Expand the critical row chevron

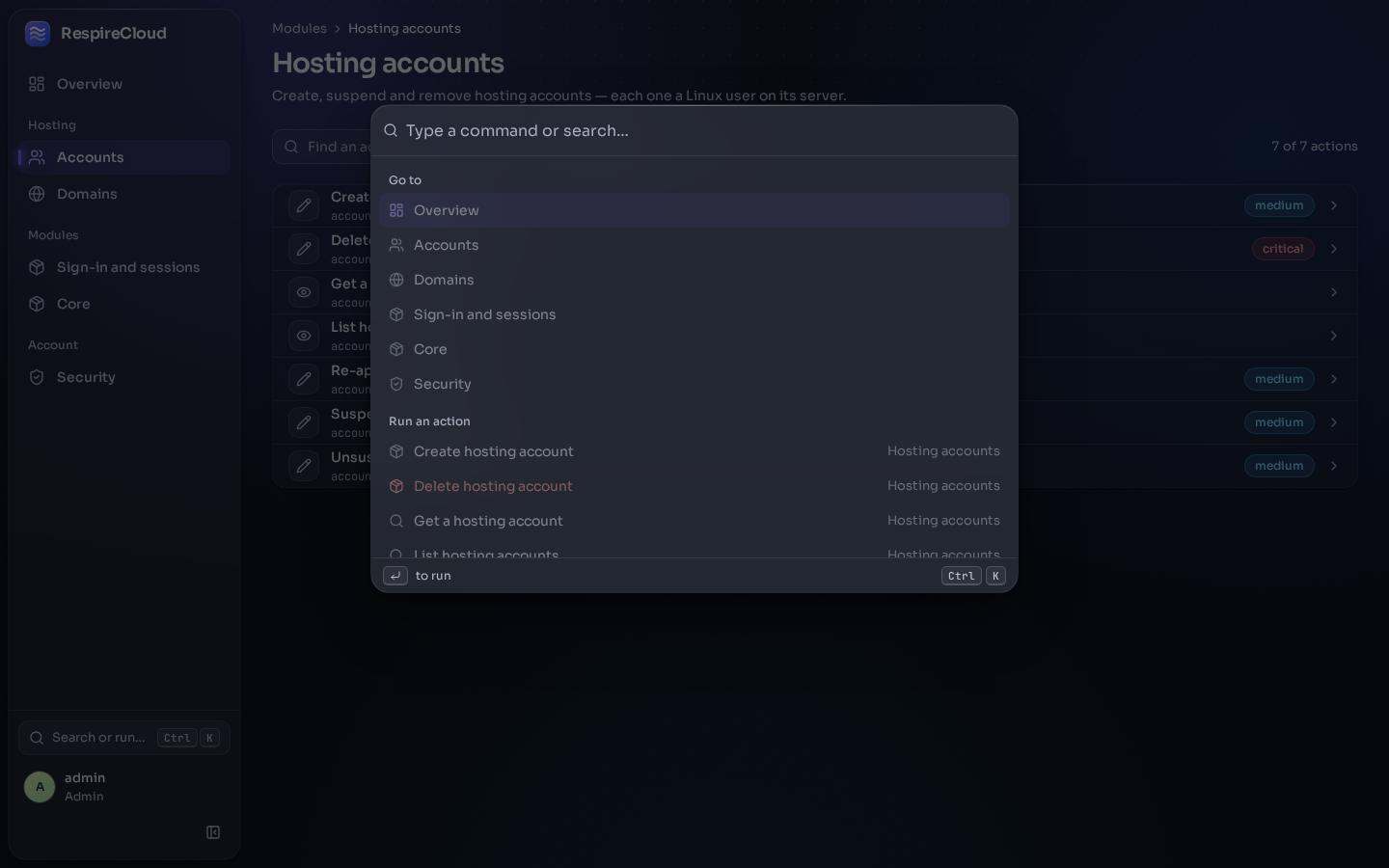pos(1334,249)
